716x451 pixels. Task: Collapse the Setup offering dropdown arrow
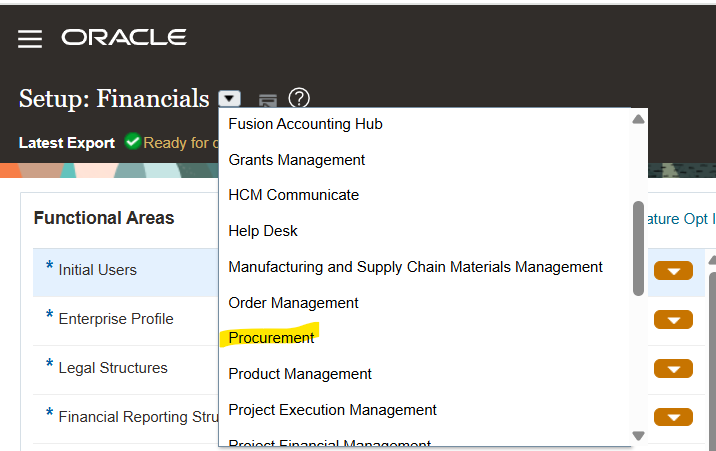click(x=230, y=98)
